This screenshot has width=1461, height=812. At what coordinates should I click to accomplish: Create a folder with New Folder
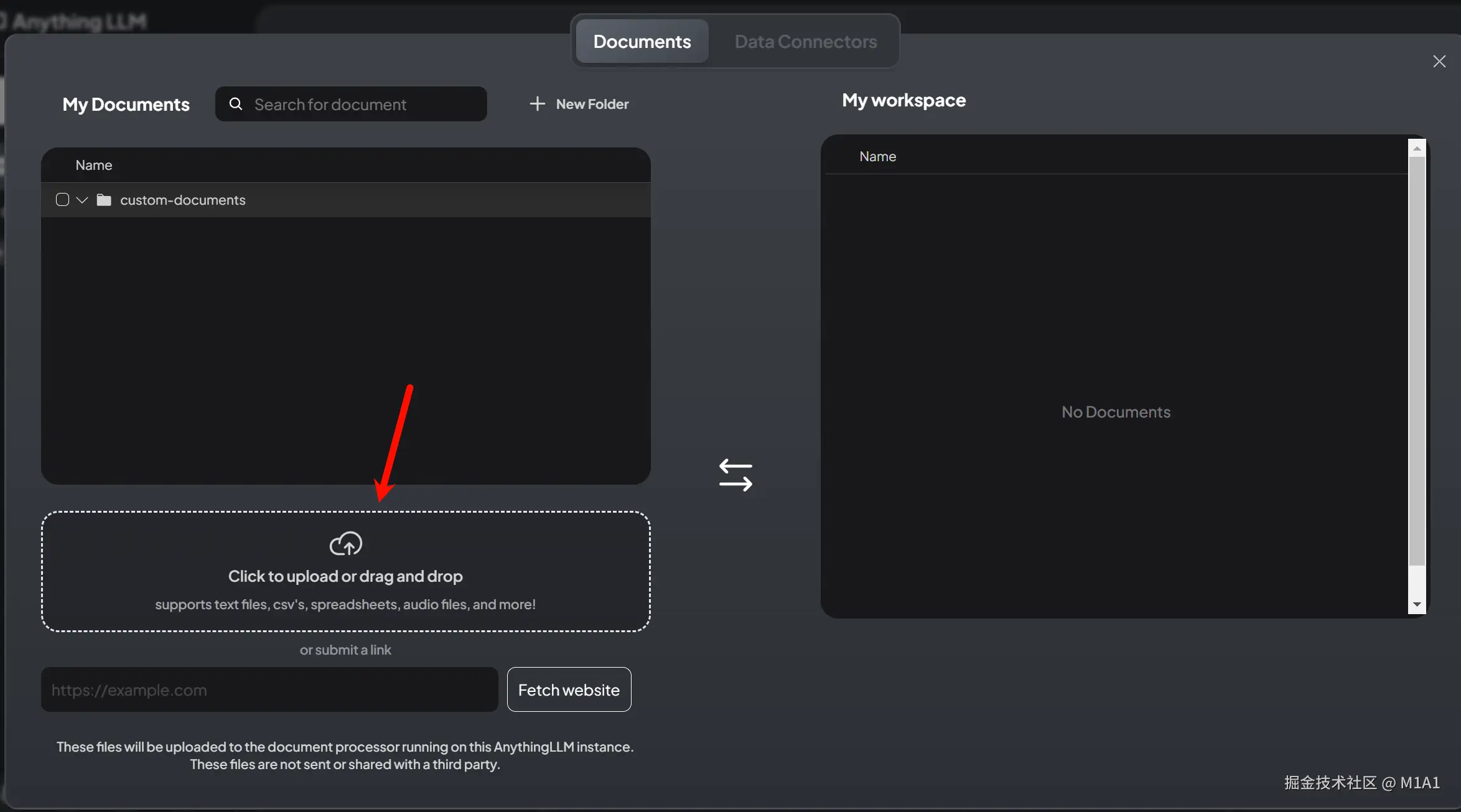click(x=592, y=104)
